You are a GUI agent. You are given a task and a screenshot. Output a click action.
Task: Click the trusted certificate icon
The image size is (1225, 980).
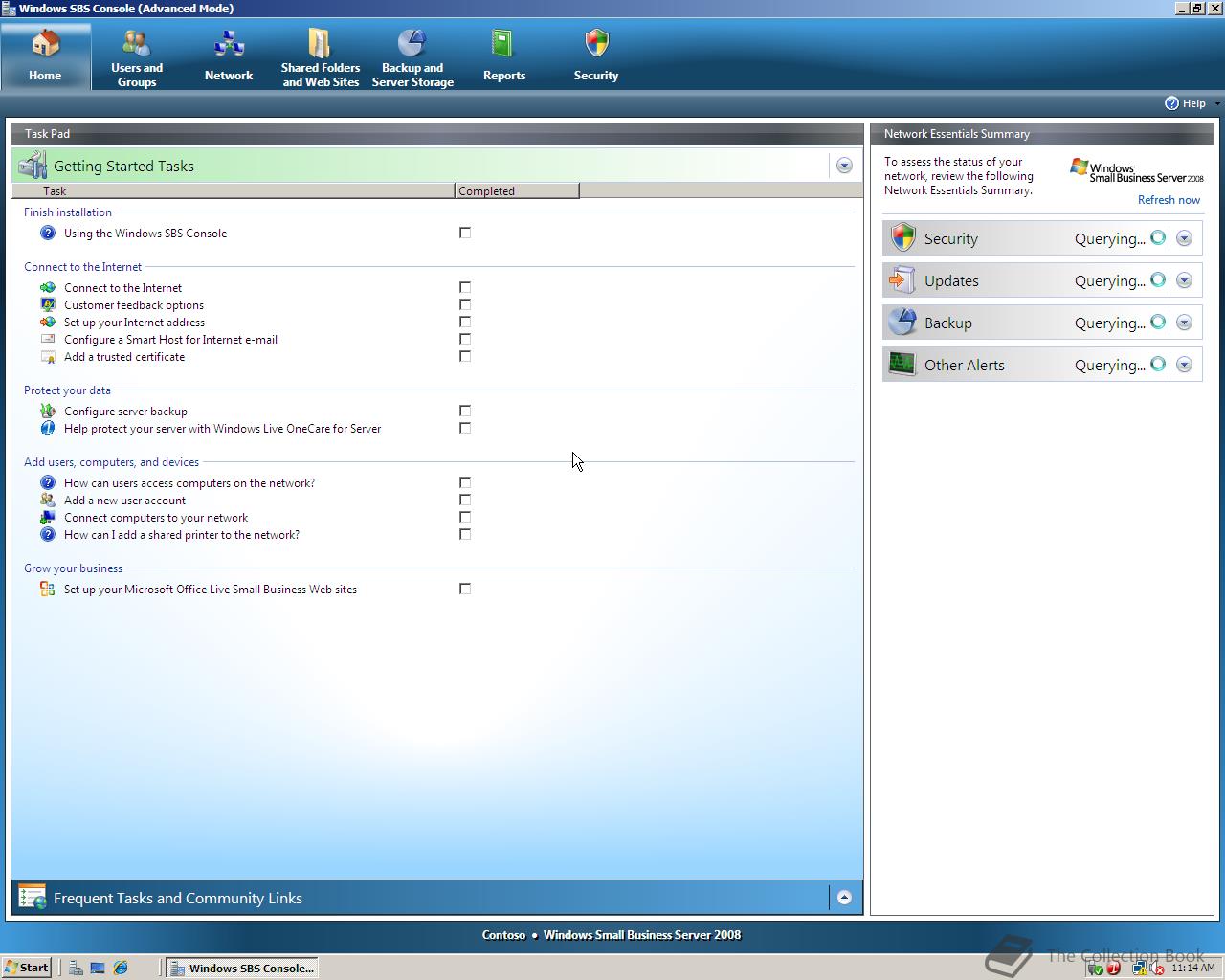click(48, 356)
